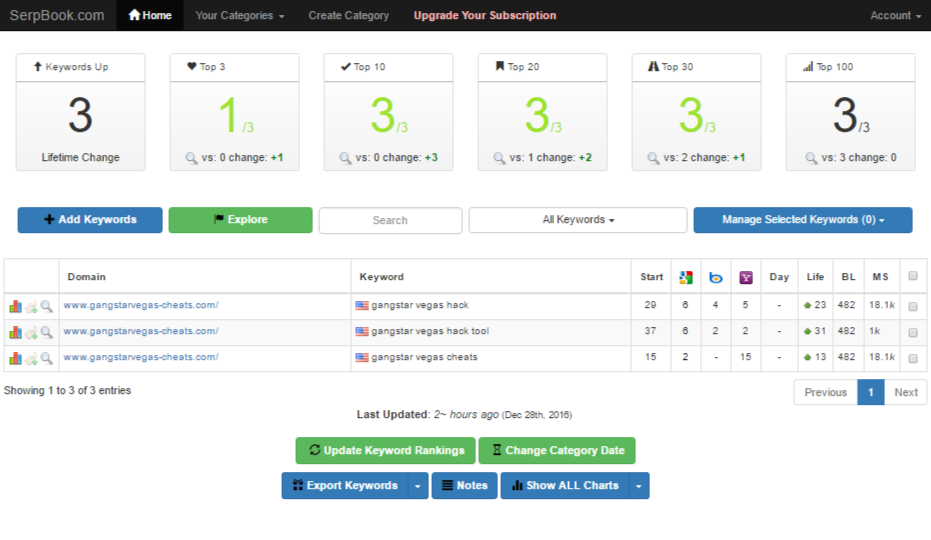Select checkbox for gangstar vegas hack row
Viewport: 931px width, 540px height.
[912, 306]
